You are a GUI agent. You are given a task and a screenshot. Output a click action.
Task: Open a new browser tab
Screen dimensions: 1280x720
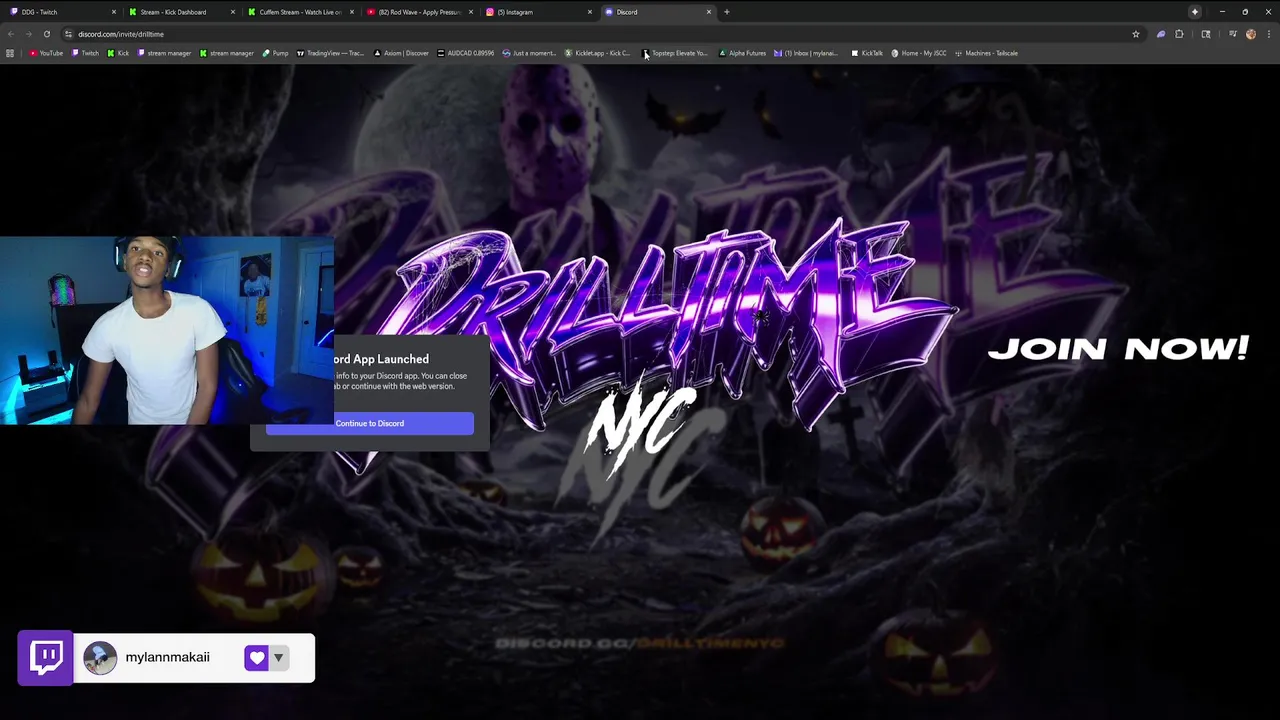pos(727,12)
